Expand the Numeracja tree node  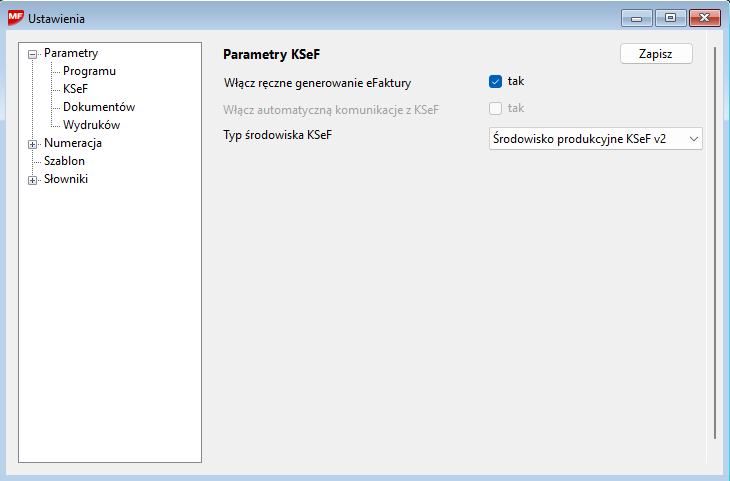pyautogui.click(x=33, y=144)
